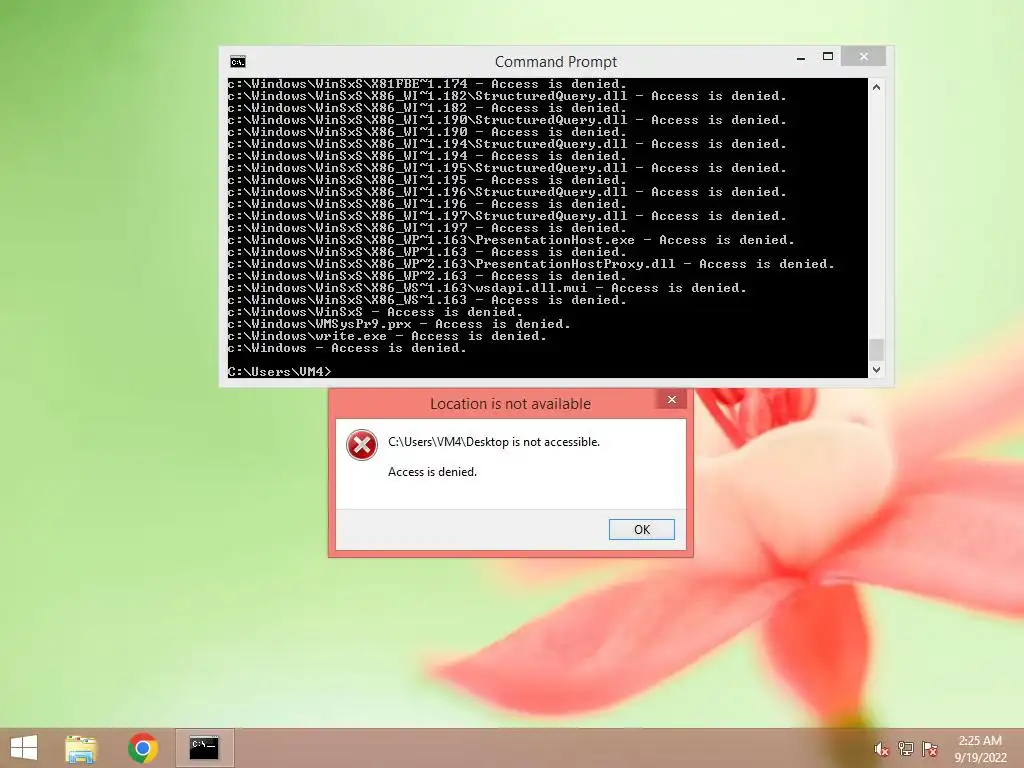Click the PresentationHost.exe access denied line

[x=511, y=240]
